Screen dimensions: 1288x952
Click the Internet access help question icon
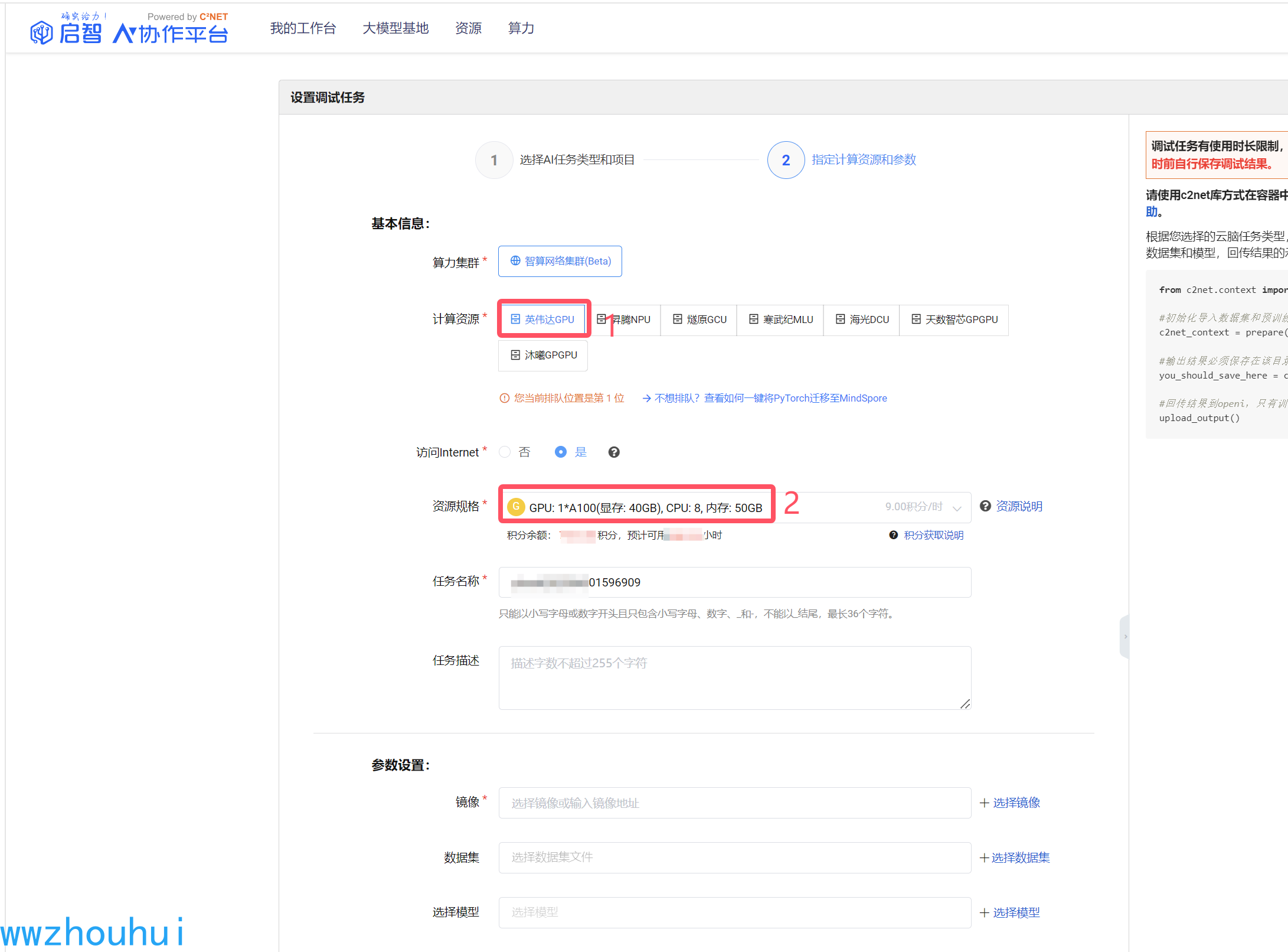pos(614,452)
